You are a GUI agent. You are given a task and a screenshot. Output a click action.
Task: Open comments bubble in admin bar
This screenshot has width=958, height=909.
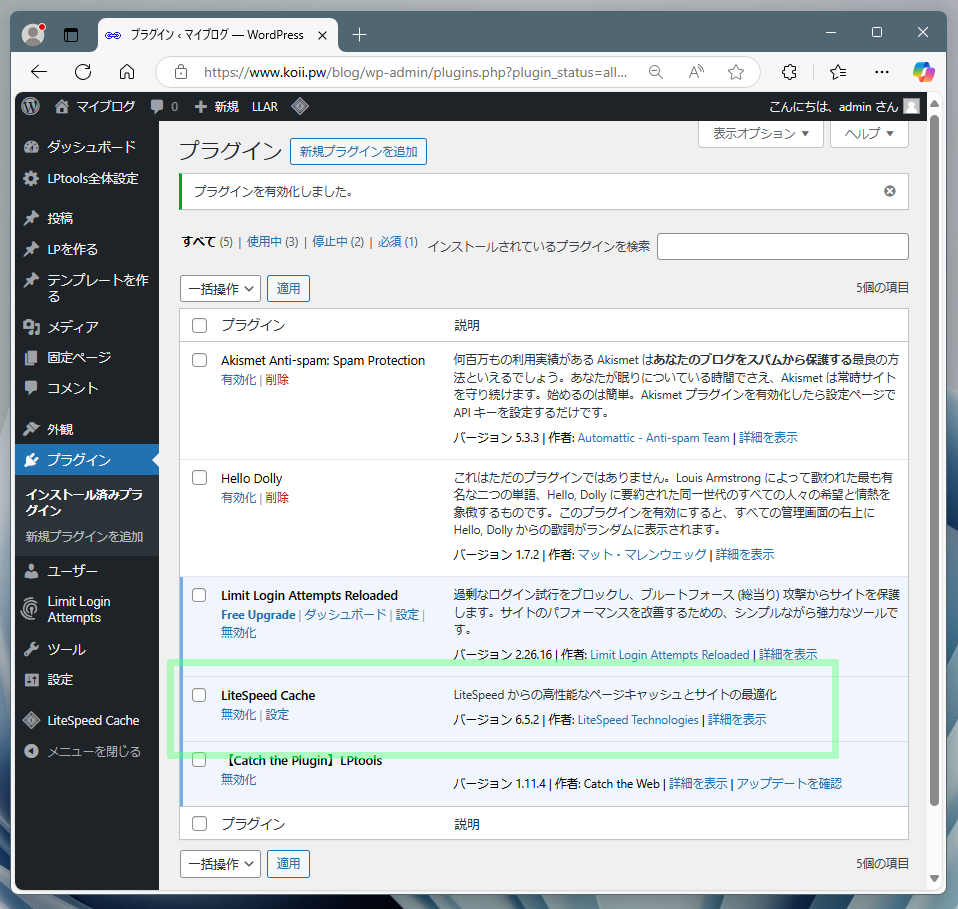point(164,106)
